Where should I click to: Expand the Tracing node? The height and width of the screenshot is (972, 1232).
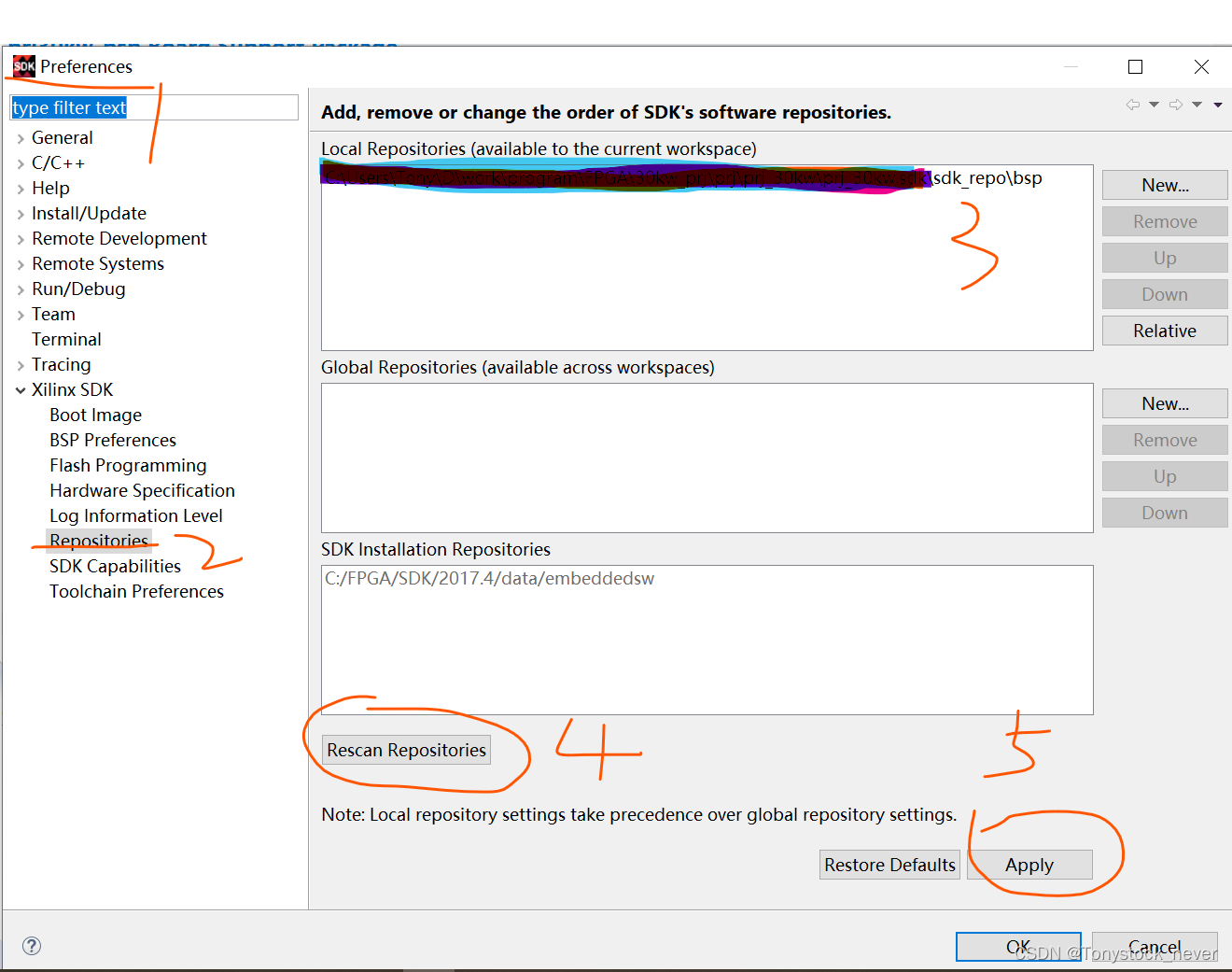[x=21, y=365]
